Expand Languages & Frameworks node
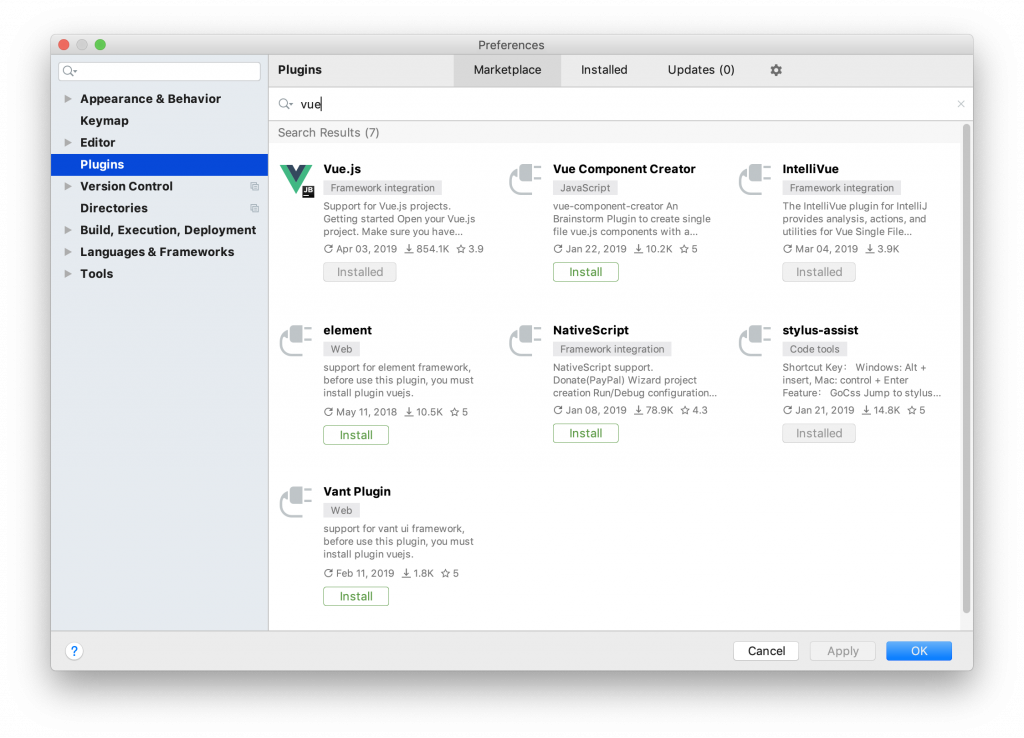1024x738 pixels. coord(68,251)
